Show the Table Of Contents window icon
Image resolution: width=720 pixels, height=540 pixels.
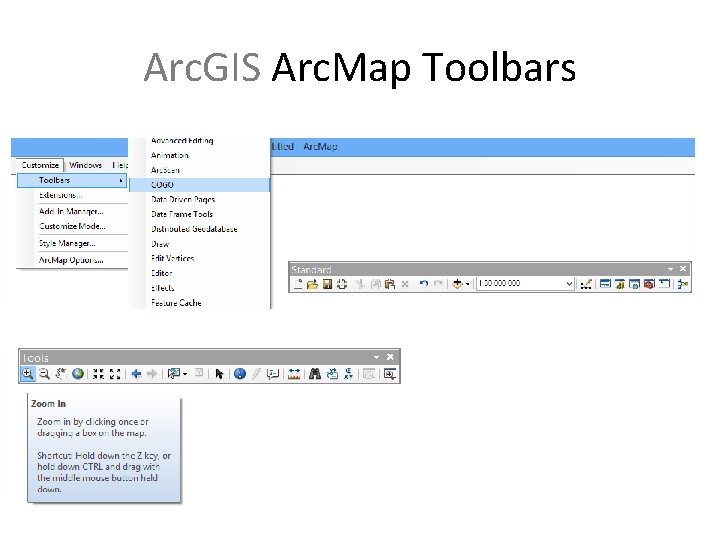point(605,284)
